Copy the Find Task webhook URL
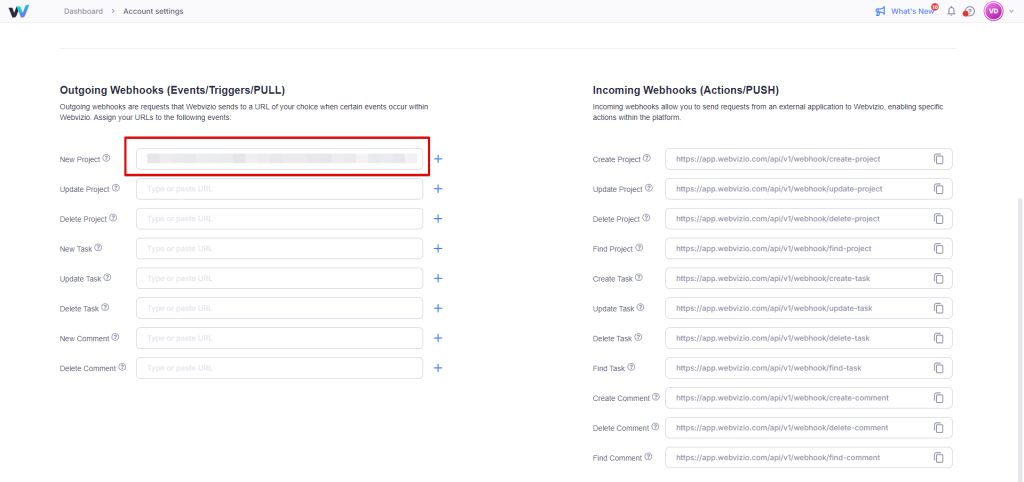Viewport: 1024px width, 482px height. click(938, 369)
